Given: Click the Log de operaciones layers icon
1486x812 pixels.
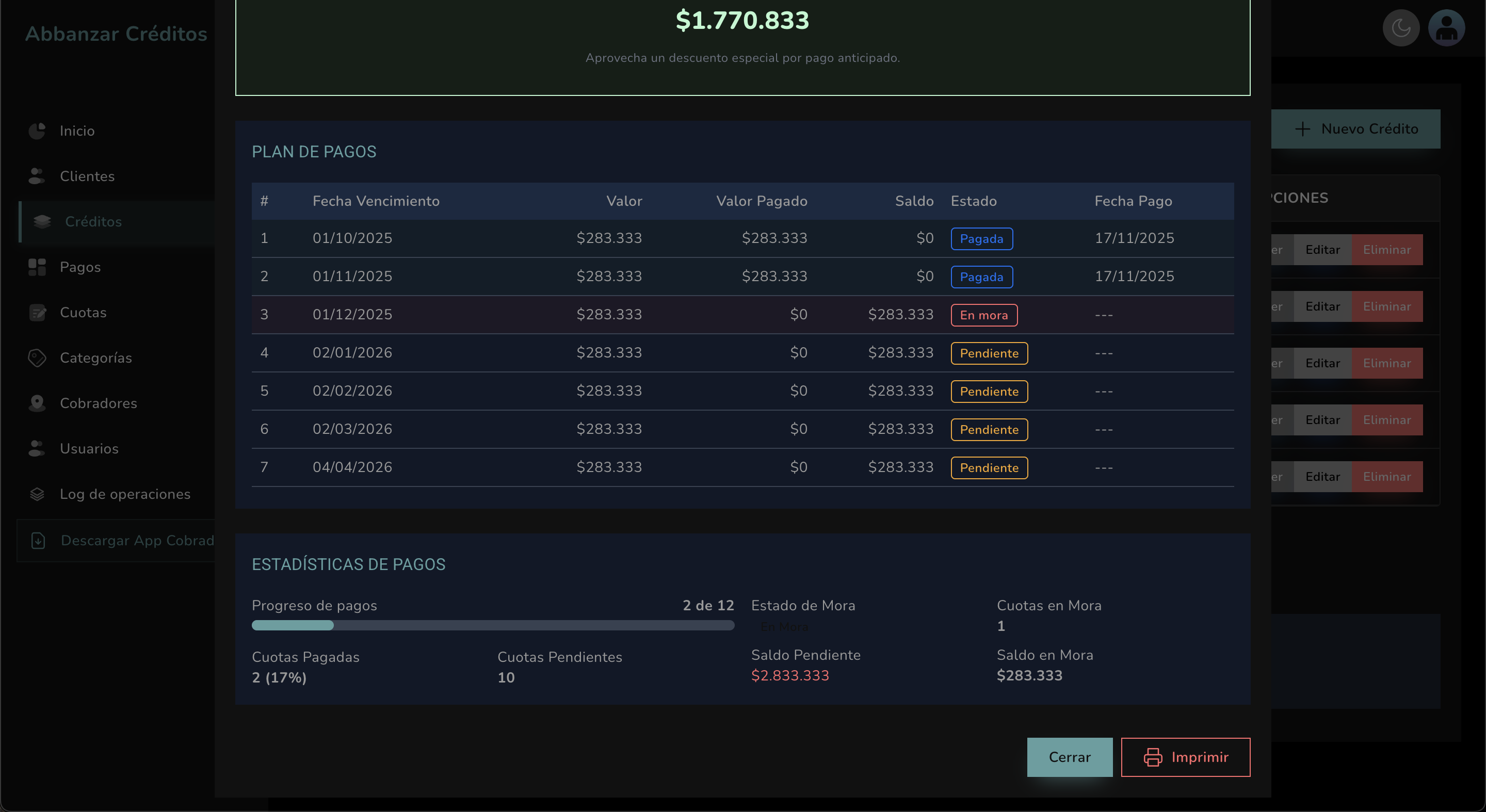Looking at the screenshot, I should (x=37, y=494).
